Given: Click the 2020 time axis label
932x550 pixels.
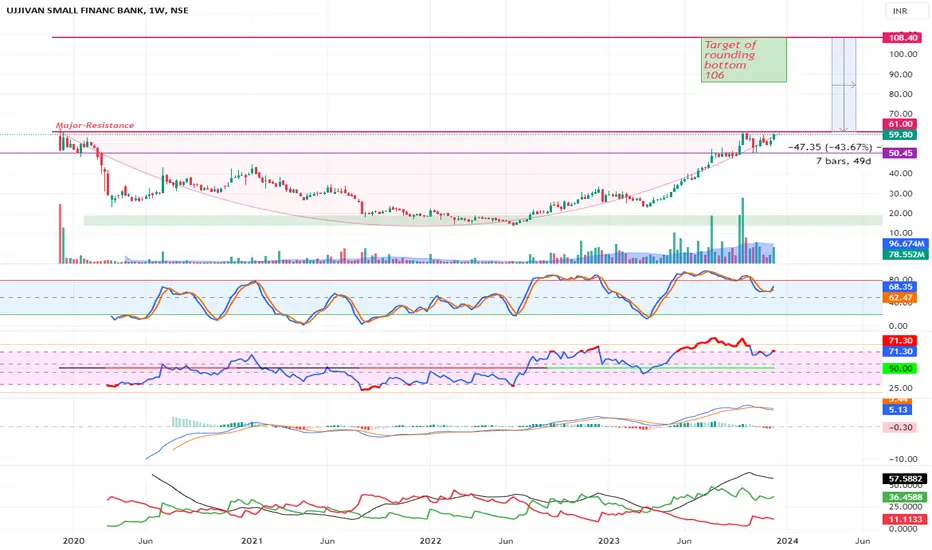Looking at the screenshot, I should click(x=73, y=541).
